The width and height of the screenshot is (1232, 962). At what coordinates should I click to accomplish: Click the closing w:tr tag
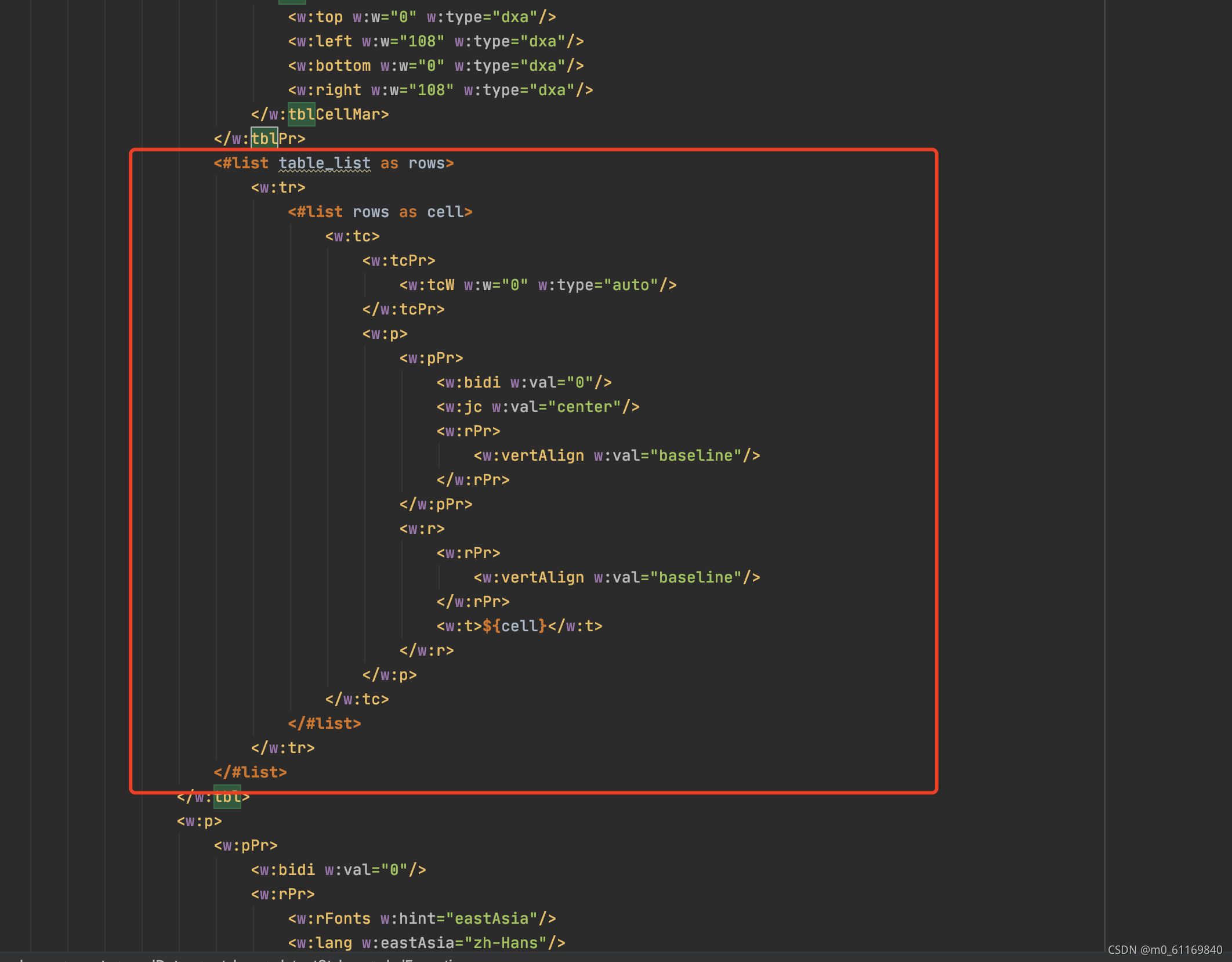click(x=282, y=748)
